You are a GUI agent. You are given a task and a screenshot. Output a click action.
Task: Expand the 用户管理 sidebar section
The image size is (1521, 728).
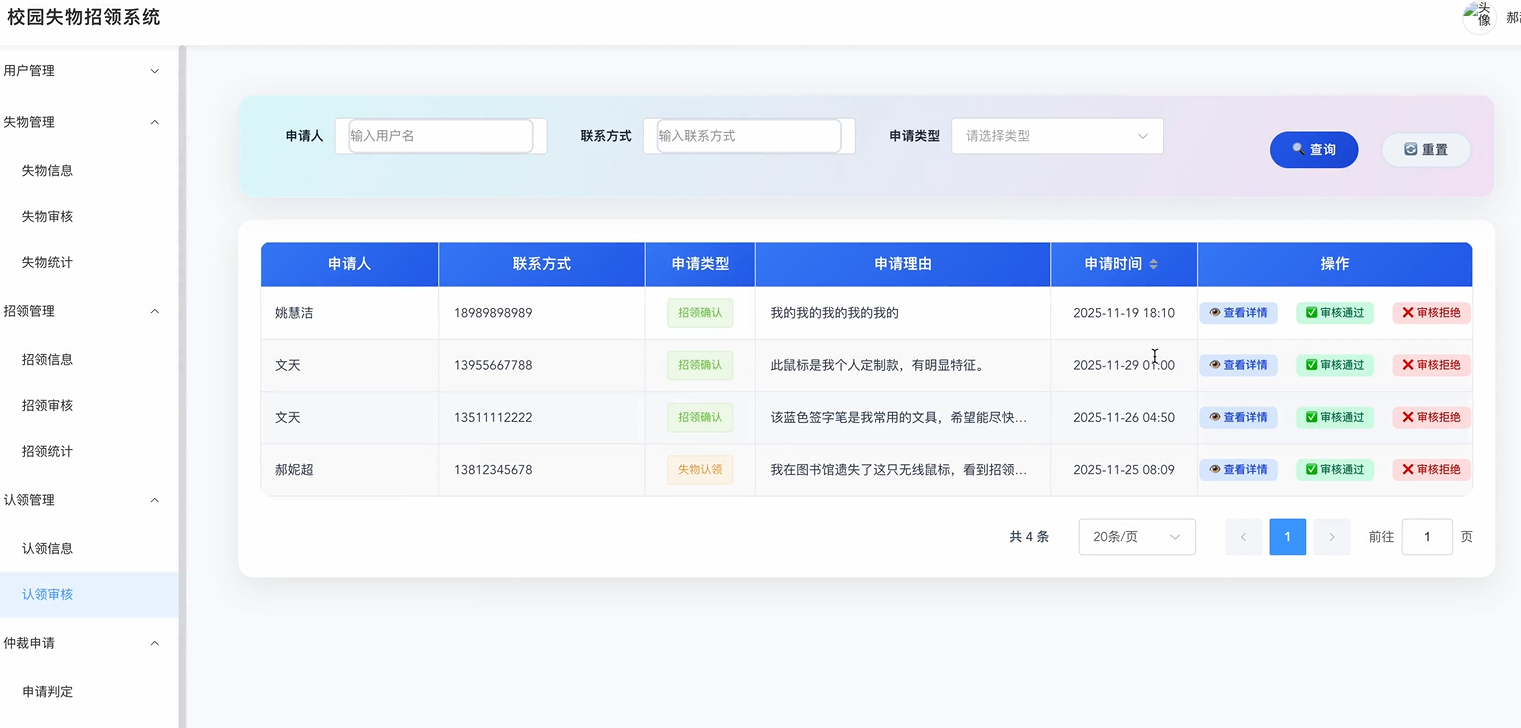click(88, 70)
